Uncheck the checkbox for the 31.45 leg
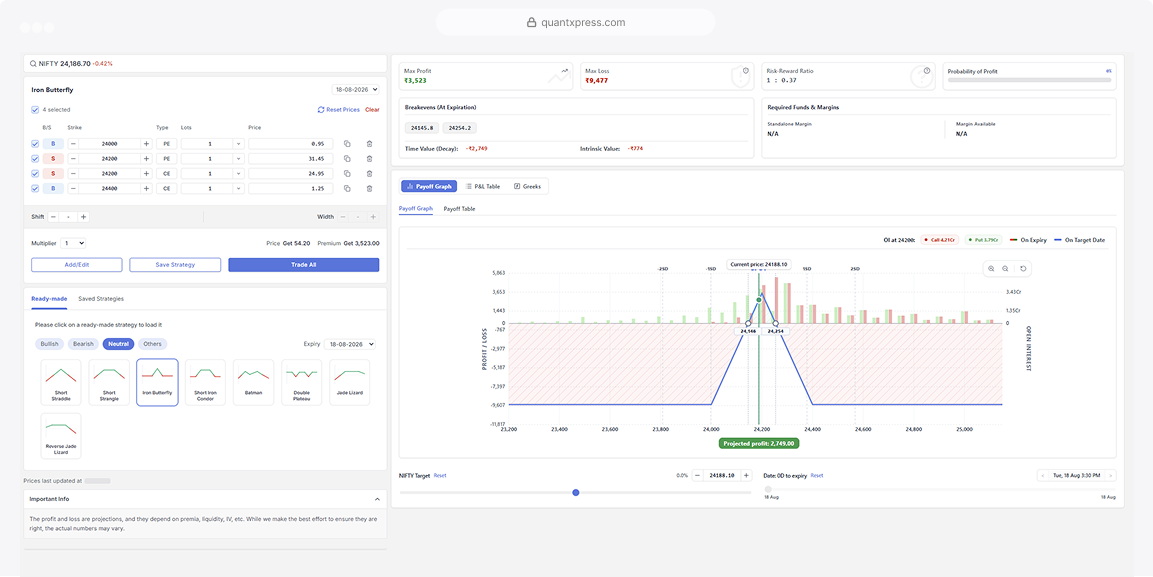This screenshot has width=1153, height=577. click(35, 159)
